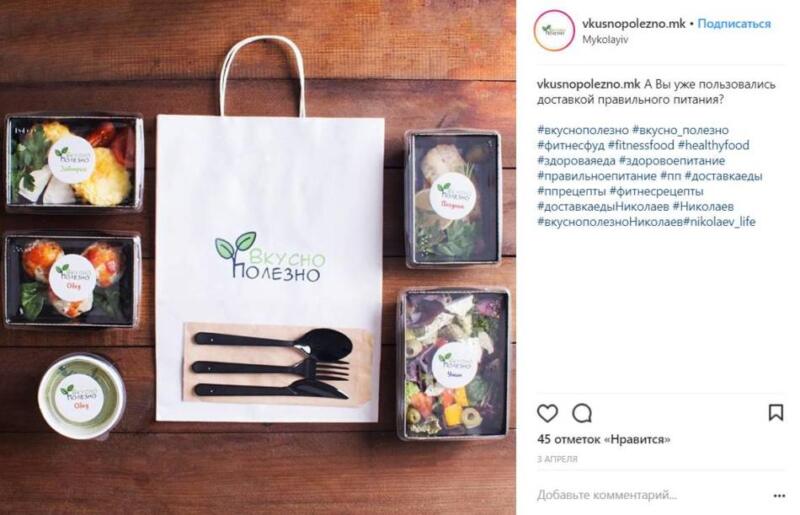Open the three-dots more options menu
The height and width of the screenshot is (515, 800).
(x=779, y=496)
